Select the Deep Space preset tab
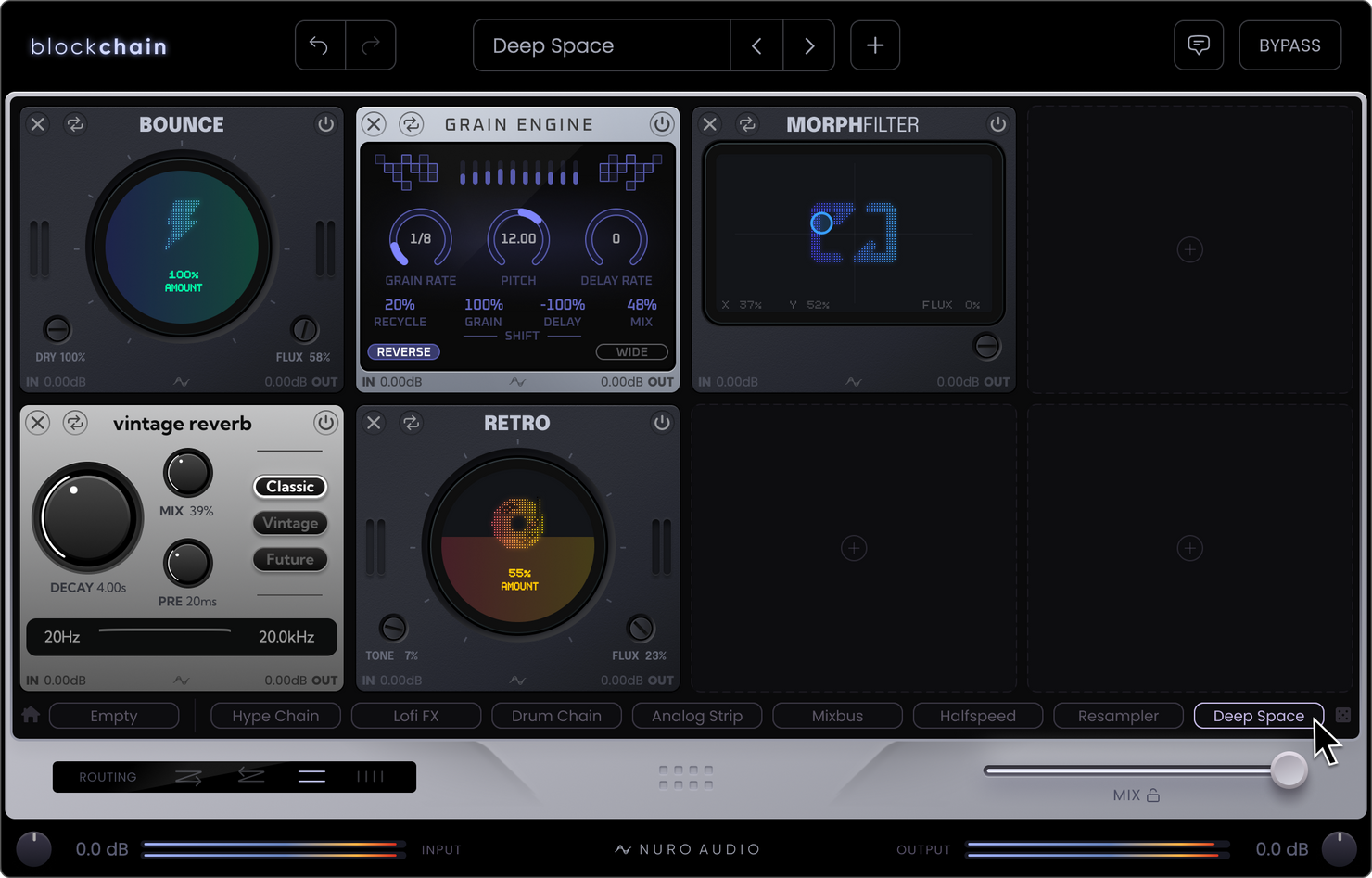The width and height of the screenshot is (1372, 878). click(1259, 716)
